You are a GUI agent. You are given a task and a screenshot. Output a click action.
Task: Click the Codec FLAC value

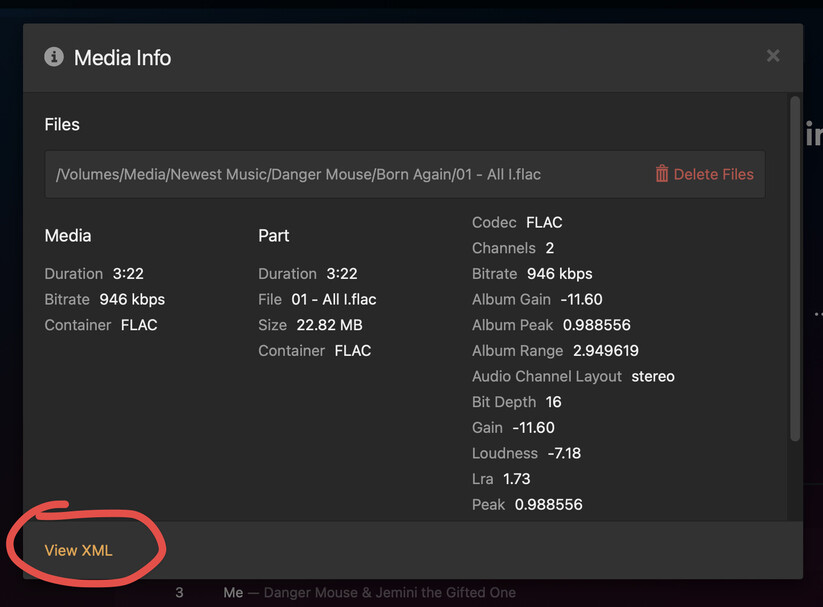coord(544,222)
